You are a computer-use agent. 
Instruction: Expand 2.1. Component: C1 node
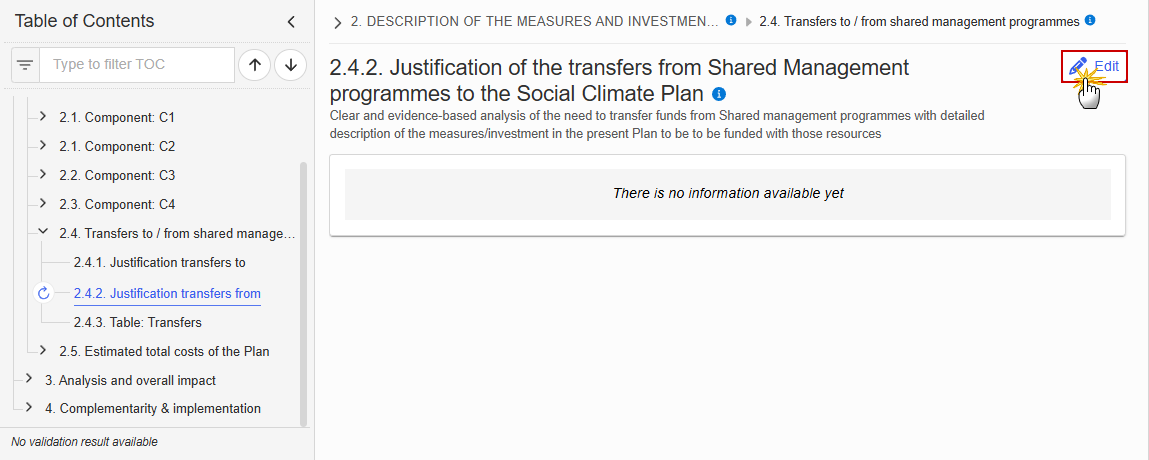pyautogui.click(x=43, y=116)
